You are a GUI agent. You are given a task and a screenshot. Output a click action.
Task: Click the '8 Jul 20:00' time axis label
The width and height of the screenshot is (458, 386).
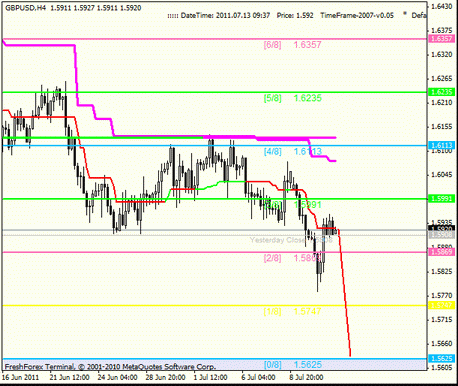click(306, 378)
